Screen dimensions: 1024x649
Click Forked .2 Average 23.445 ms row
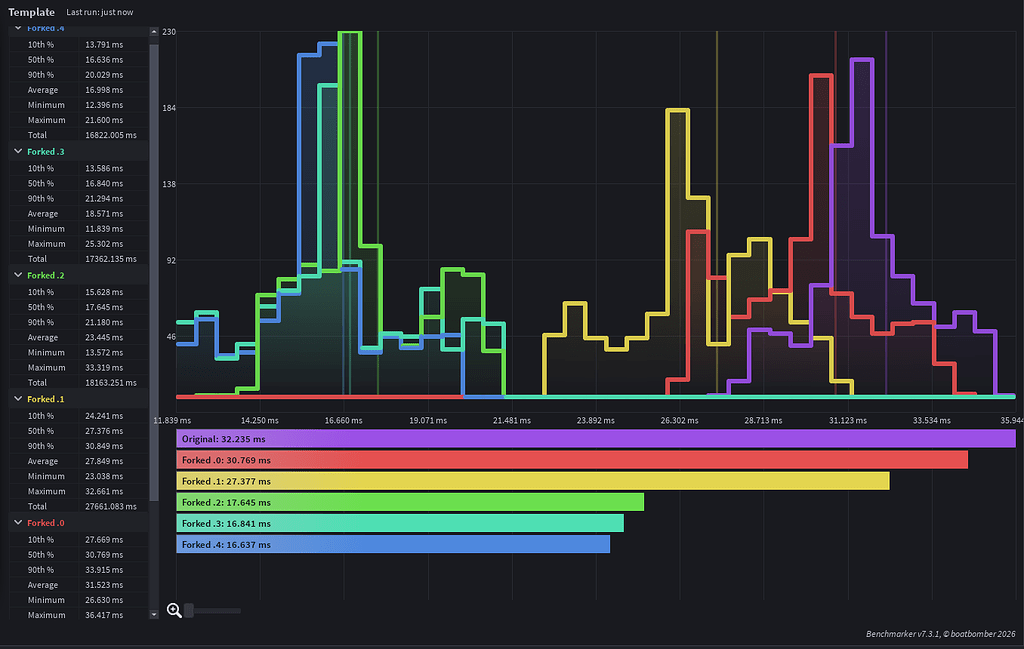[x=79, y=338]
